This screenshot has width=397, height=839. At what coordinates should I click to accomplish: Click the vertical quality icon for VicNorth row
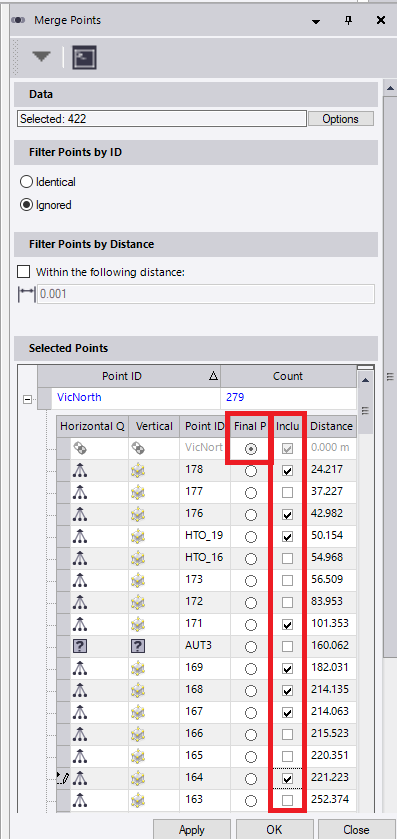coord(138,448)
